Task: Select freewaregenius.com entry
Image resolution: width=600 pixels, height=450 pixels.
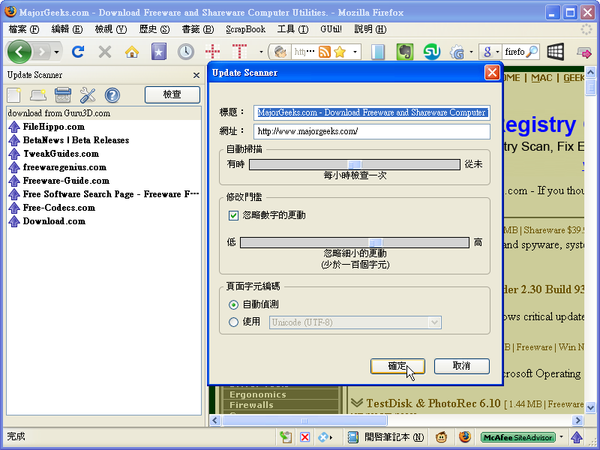Action: pyautogui.click(x=104, y=167)
